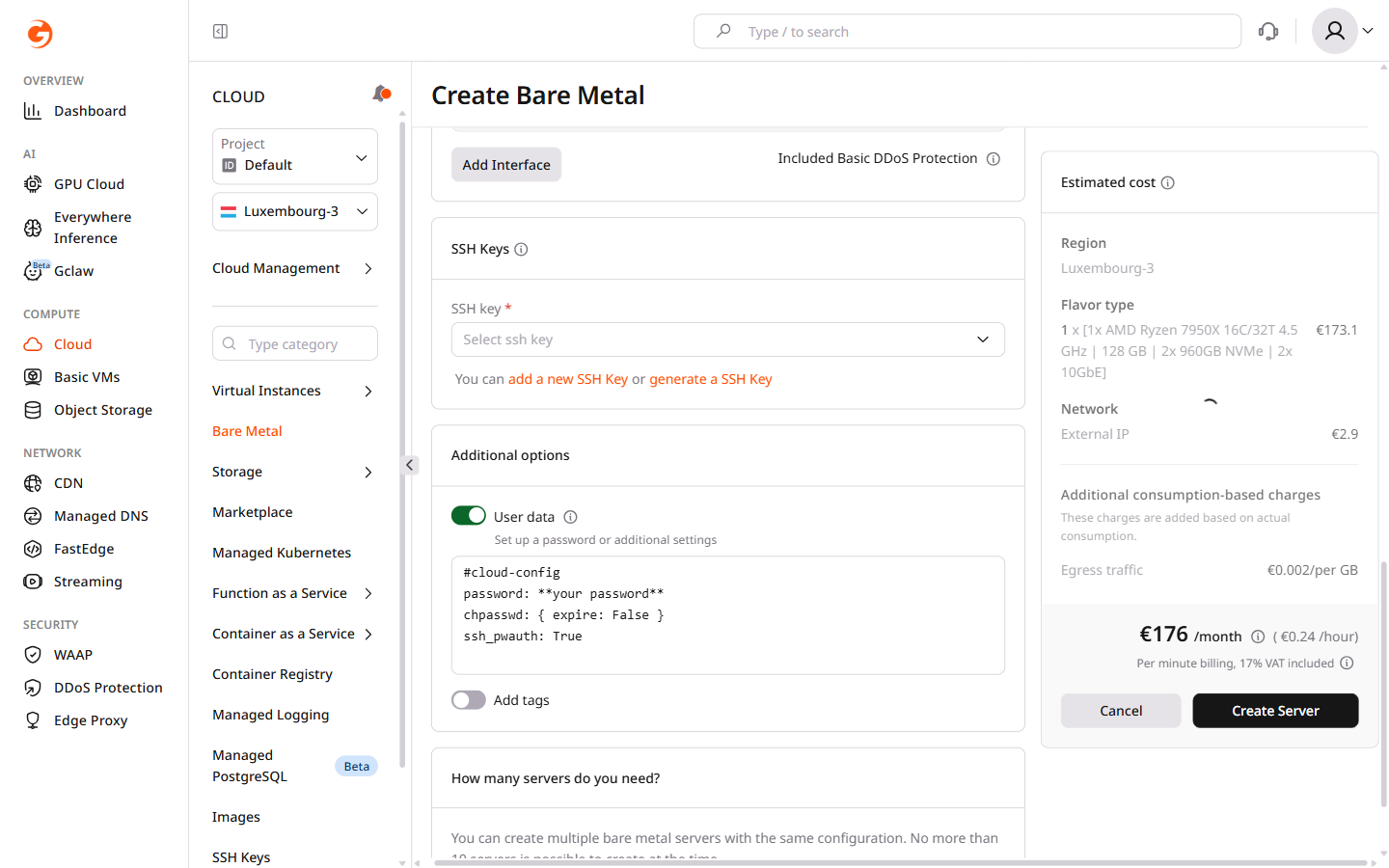The image size is (1389, 868).
Task: Show monthly price info tooltip
Action: (1258, 637)
